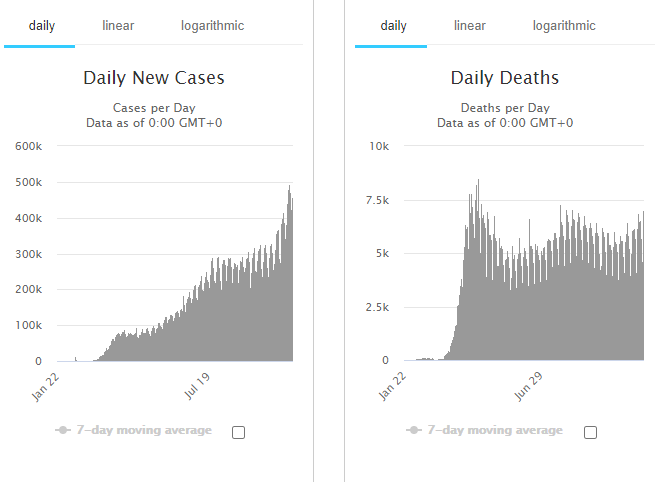
Task: Click the 7-day moving average legend label under deaths
Action: pyautogui.click(x=495, y=430)
